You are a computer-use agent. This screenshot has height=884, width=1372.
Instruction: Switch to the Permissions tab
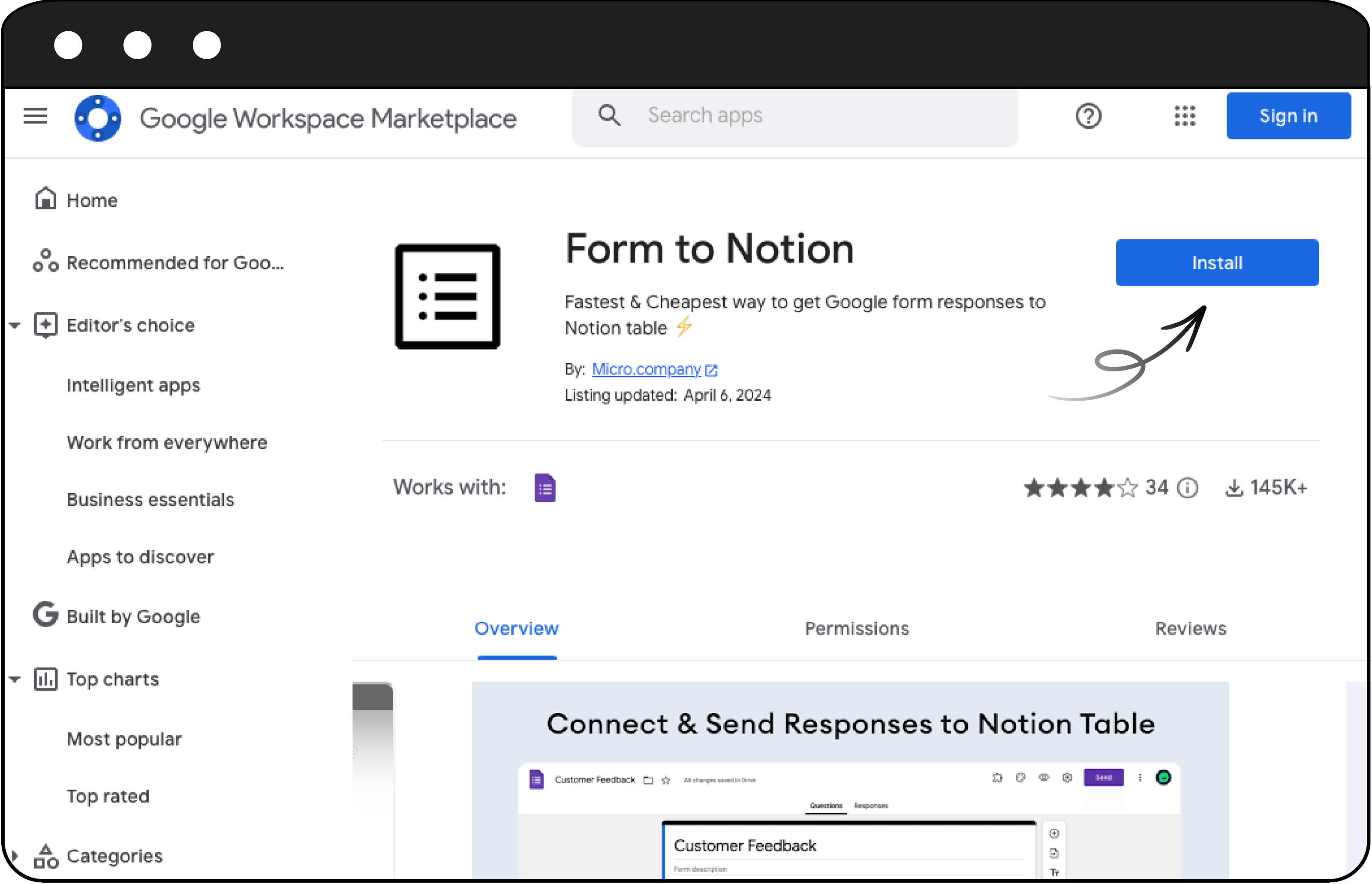click(856, 628)
